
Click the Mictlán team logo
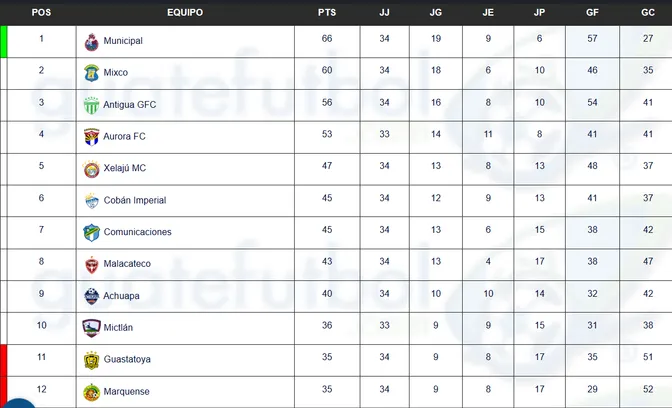(92, 327)
